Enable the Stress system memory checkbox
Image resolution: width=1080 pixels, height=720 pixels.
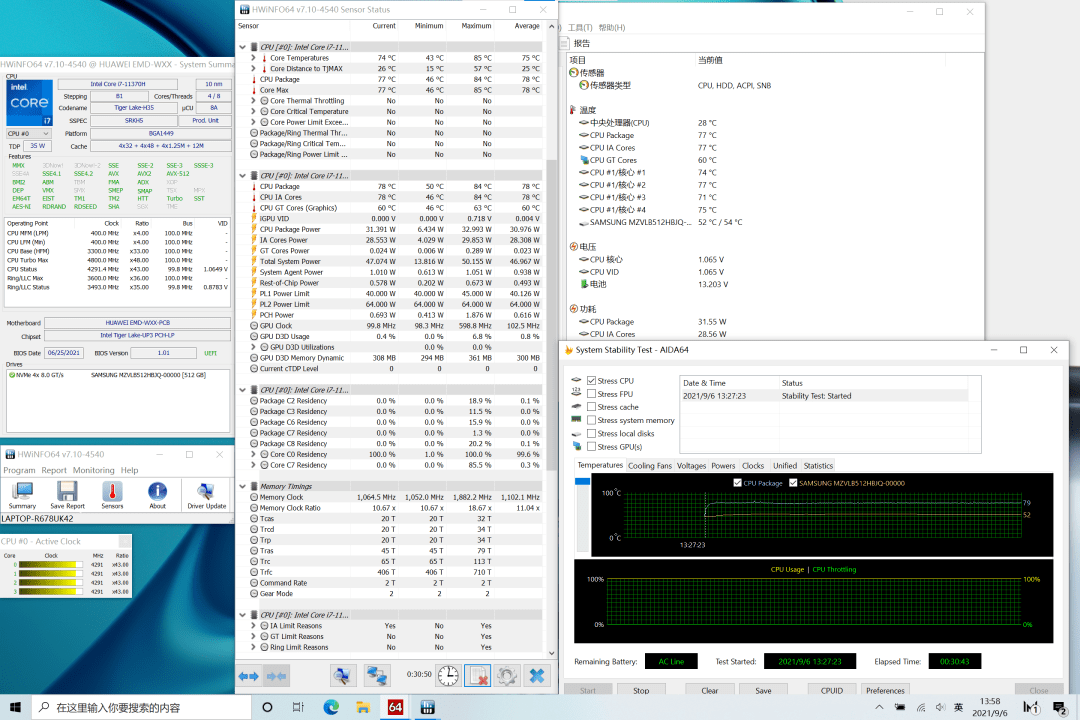(592, 420)
